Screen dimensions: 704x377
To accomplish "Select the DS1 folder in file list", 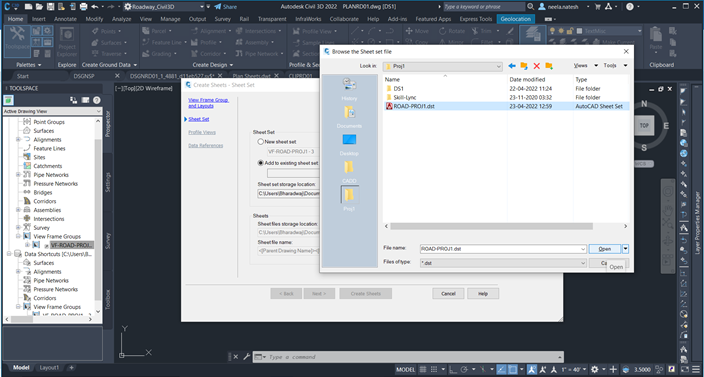I will tap(399, 89).
